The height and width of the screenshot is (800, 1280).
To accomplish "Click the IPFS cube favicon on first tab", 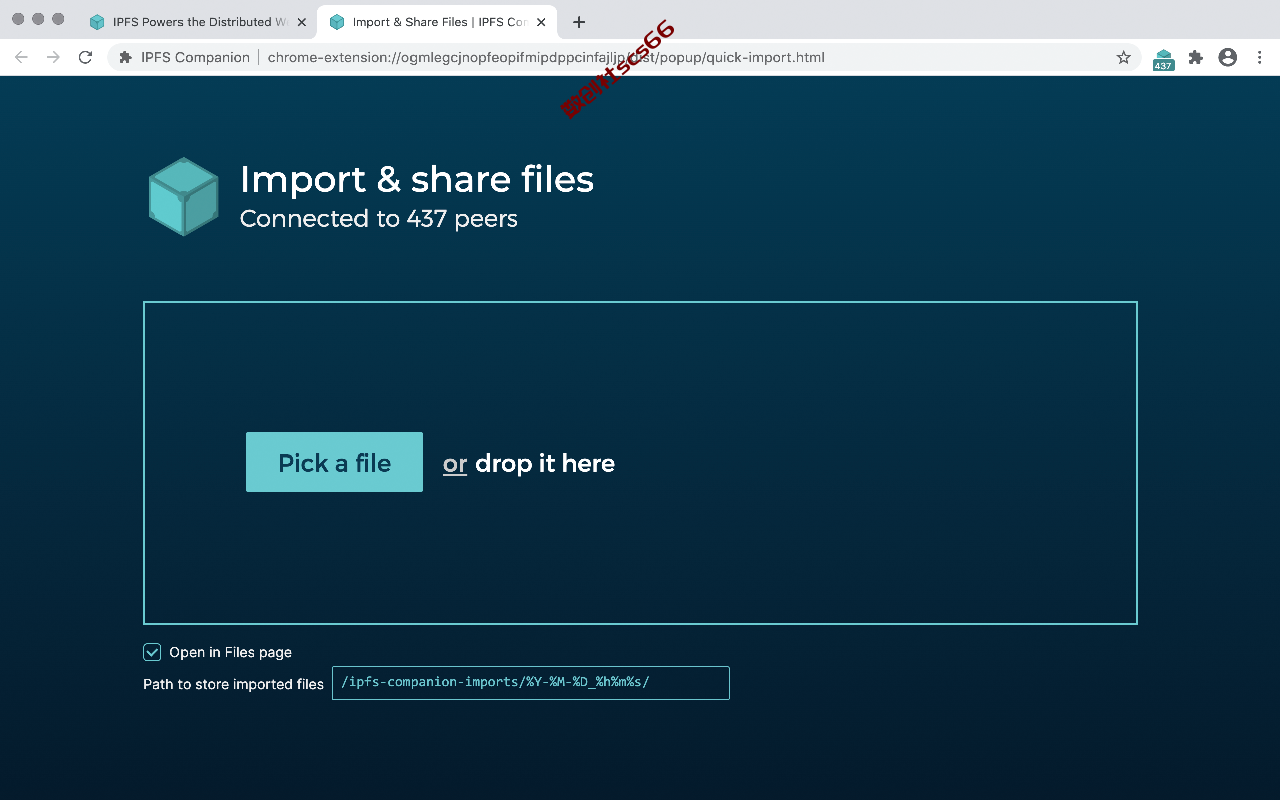I will coord(97,22).
